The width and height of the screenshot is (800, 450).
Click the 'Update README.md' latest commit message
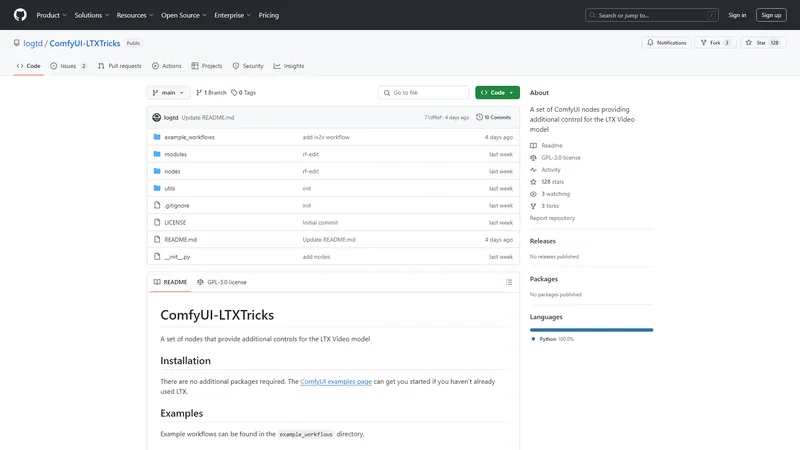[208, 117]
